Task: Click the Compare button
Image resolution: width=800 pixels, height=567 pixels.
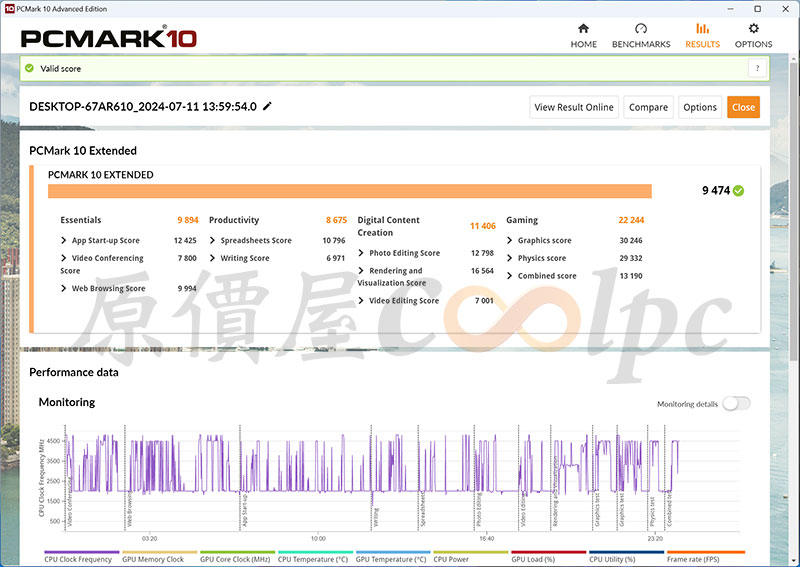Action: click(648, 107)
